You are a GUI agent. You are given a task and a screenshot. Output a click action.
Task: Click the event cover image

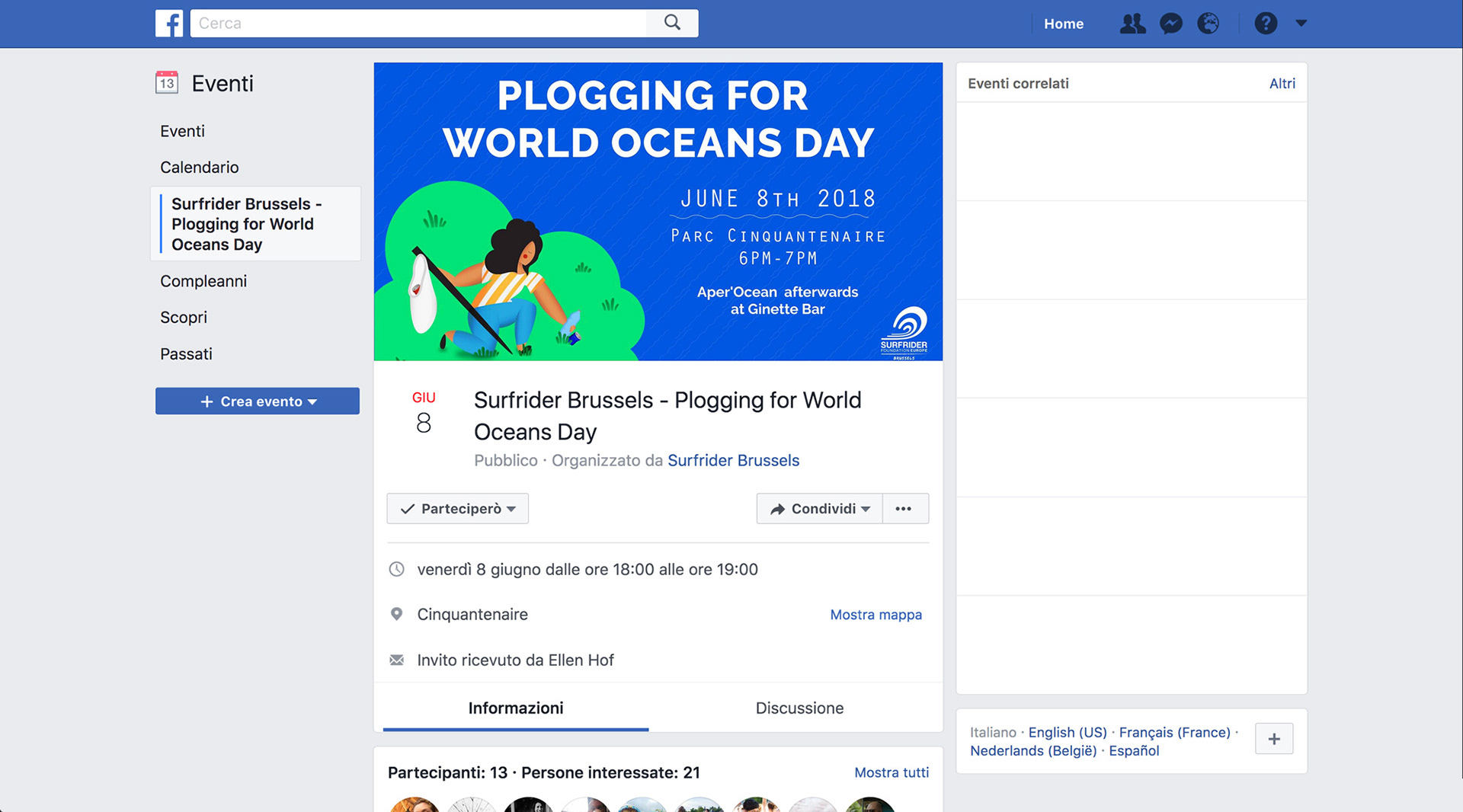pos(658,212)
